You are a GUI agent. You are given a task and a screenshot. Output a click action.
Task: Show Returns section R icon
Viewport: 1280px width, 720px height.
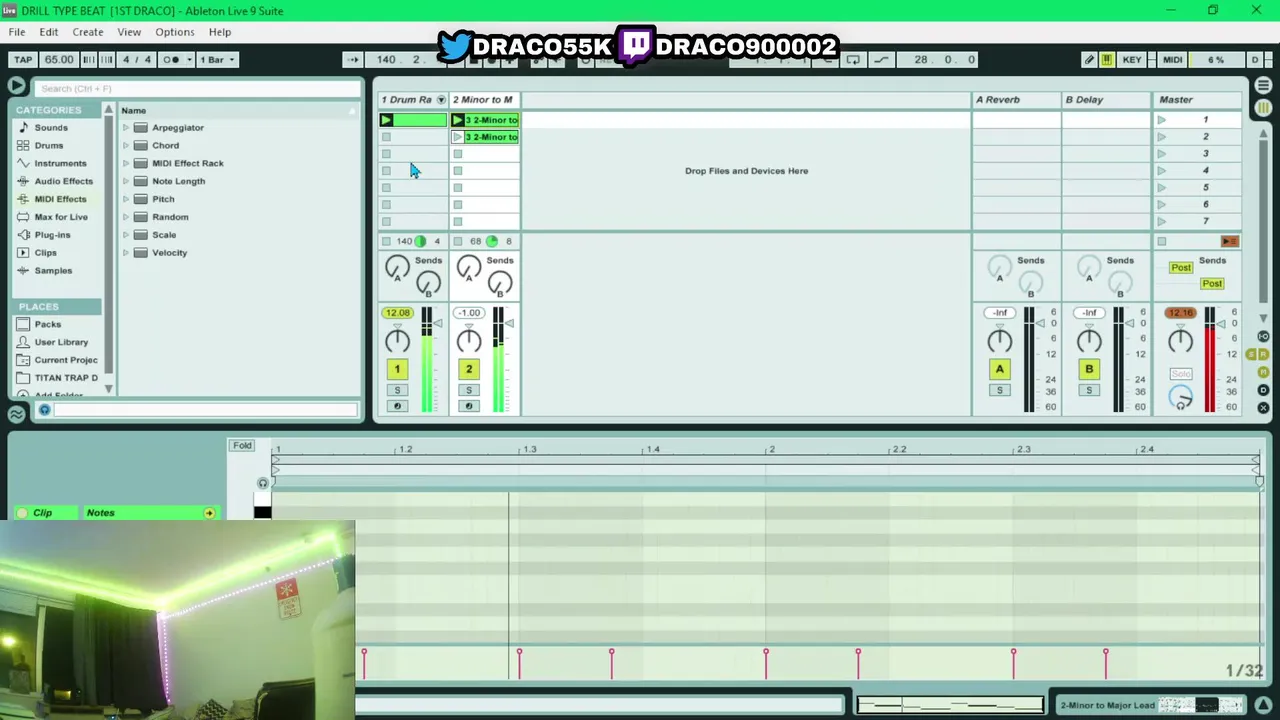pyautogui.click(x=1263, y=355)
